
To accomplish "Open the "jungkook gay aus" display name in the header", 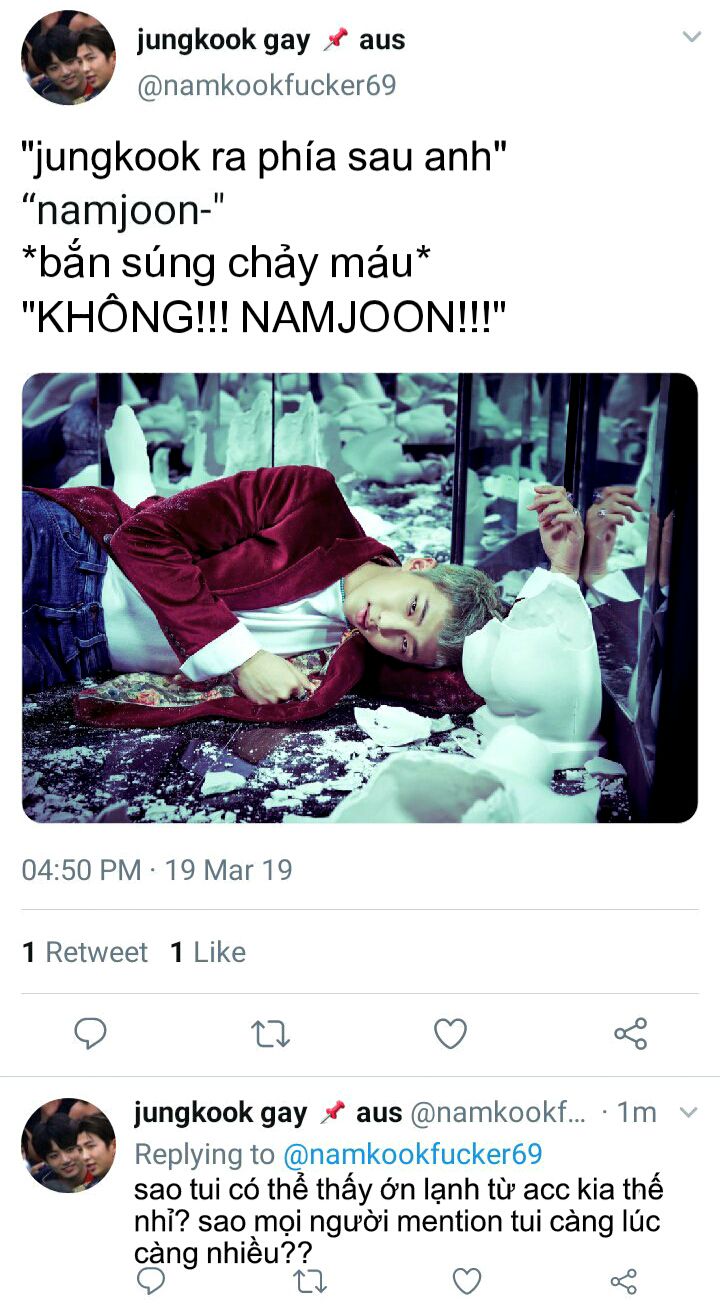I will [270, 40].
